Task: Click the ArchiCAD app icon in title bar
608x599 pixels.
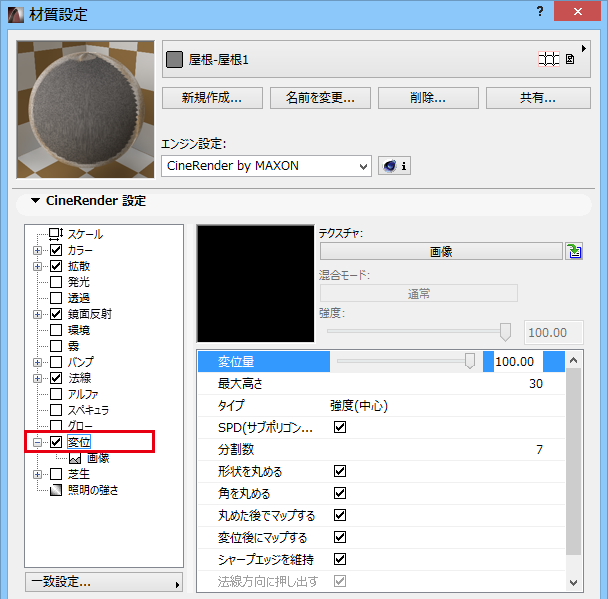Action: 16,14
